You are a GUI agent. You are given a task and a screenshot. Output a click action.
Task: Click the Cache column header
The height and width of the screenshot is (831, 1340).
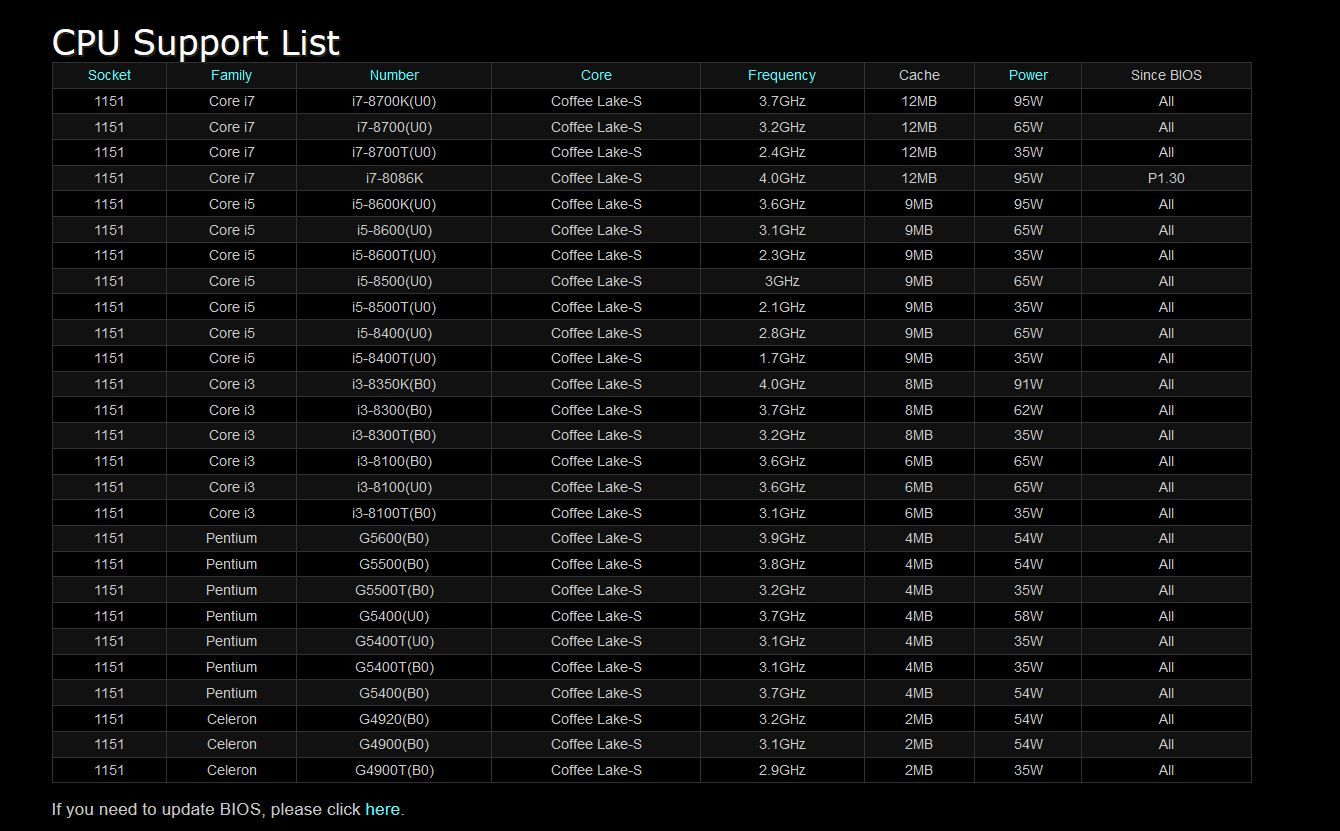pos(919,75)
